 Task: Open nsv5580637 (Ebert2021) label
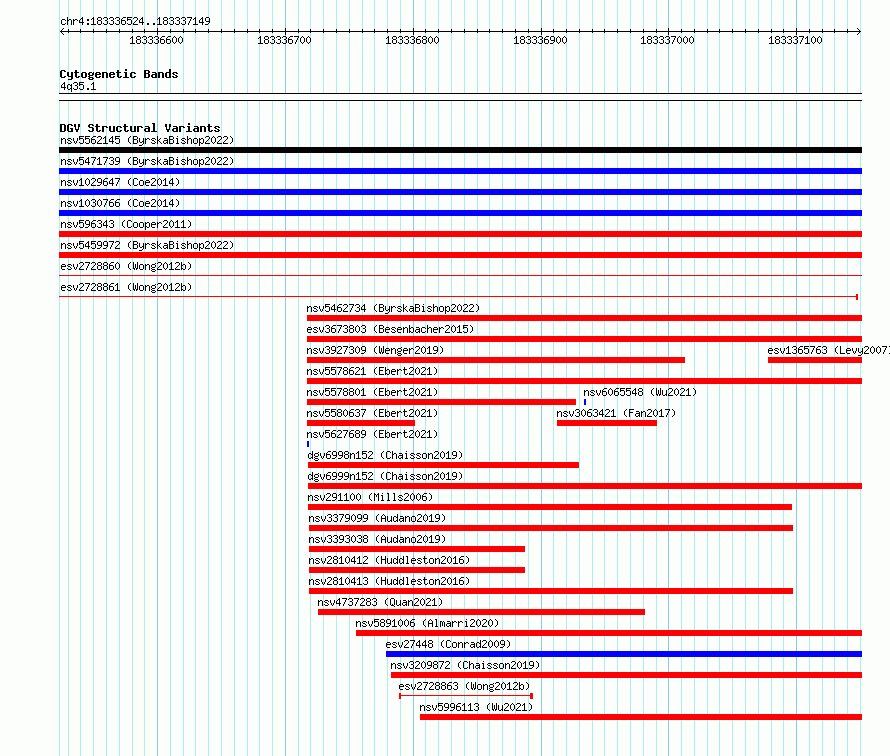tap(372, 413)
